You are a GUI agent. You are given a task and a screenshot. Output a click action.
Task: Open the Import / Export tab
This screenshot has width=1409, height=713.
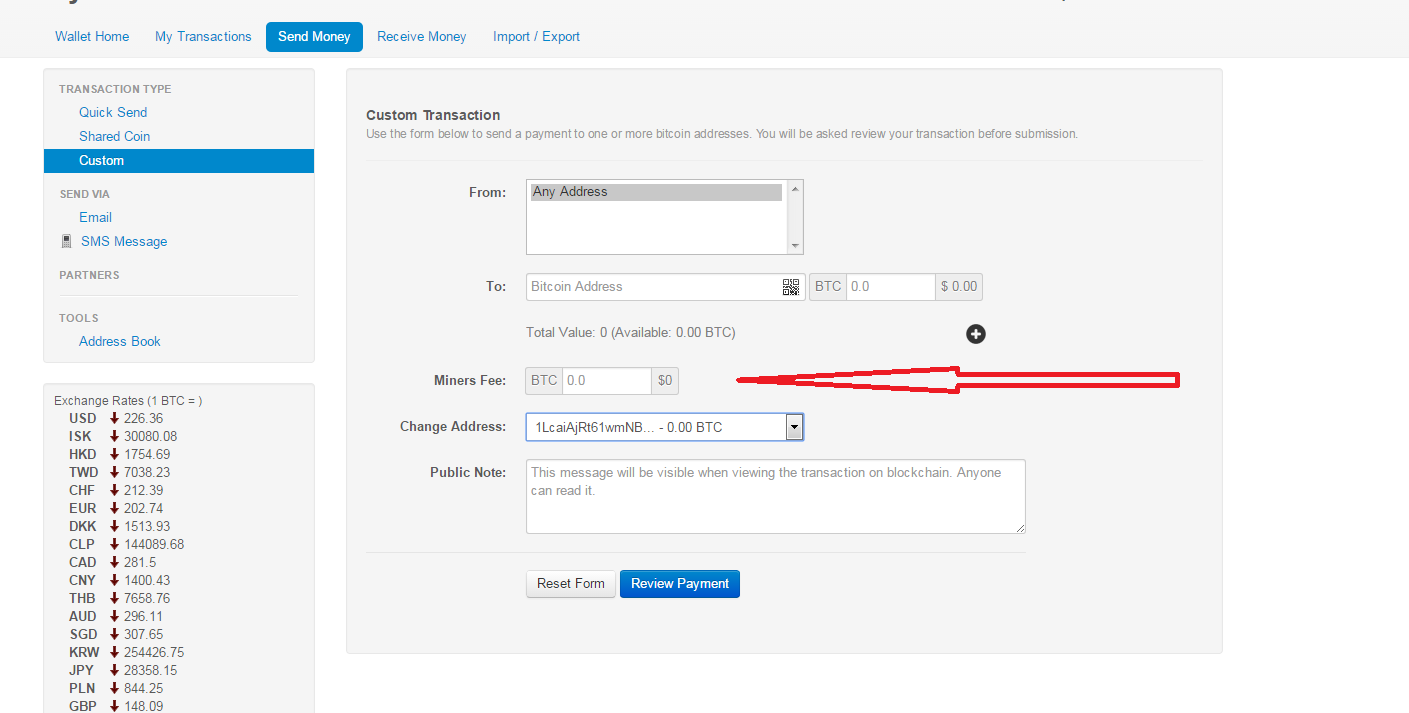[x=536, y=37]
